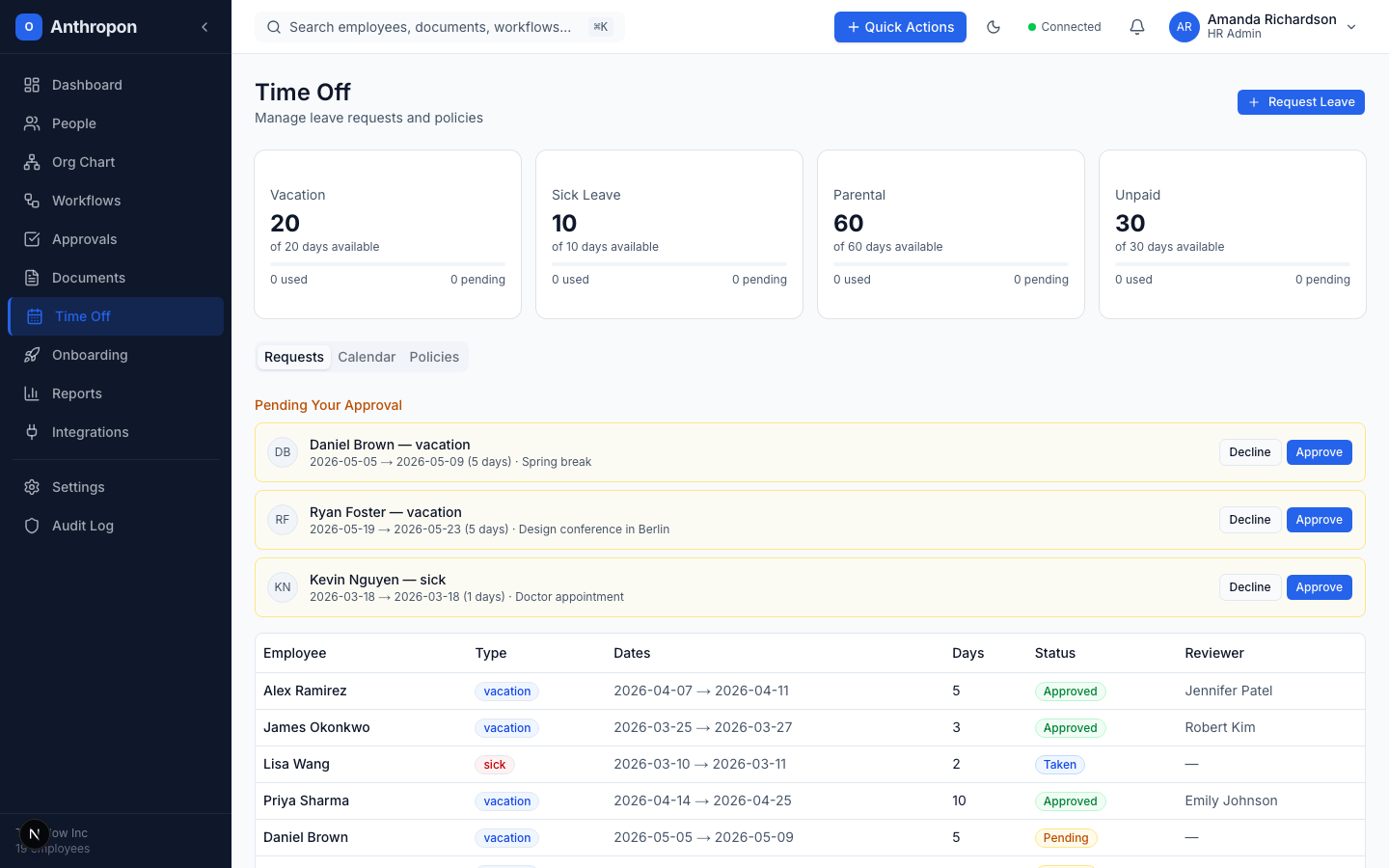1389x868 pixels.
Task: Click the notifications bell icon
Action: point(1137,27)
